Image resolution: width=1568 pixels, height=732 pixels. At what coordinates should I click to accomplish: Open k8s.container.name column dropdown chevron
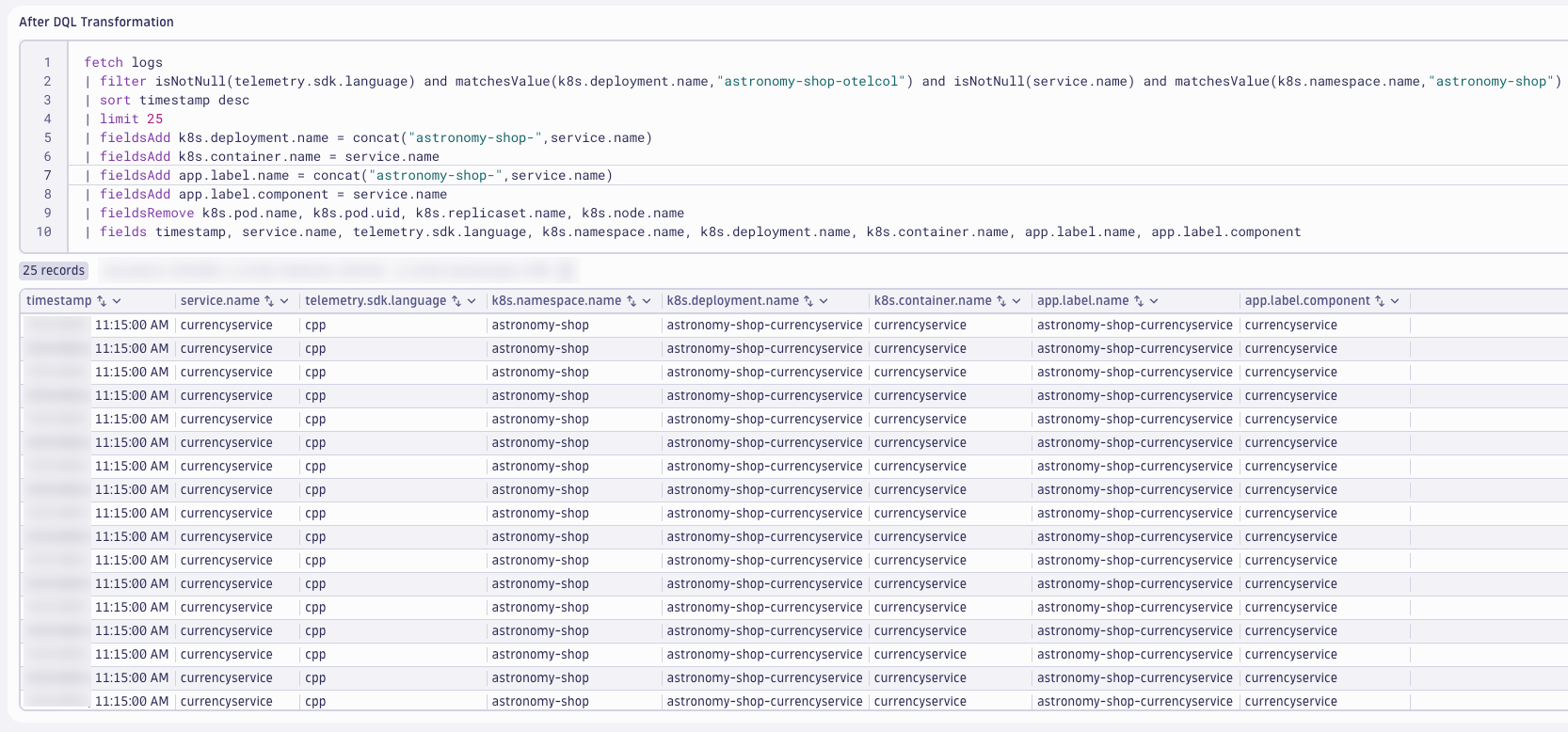click(x=1016, y=301)
